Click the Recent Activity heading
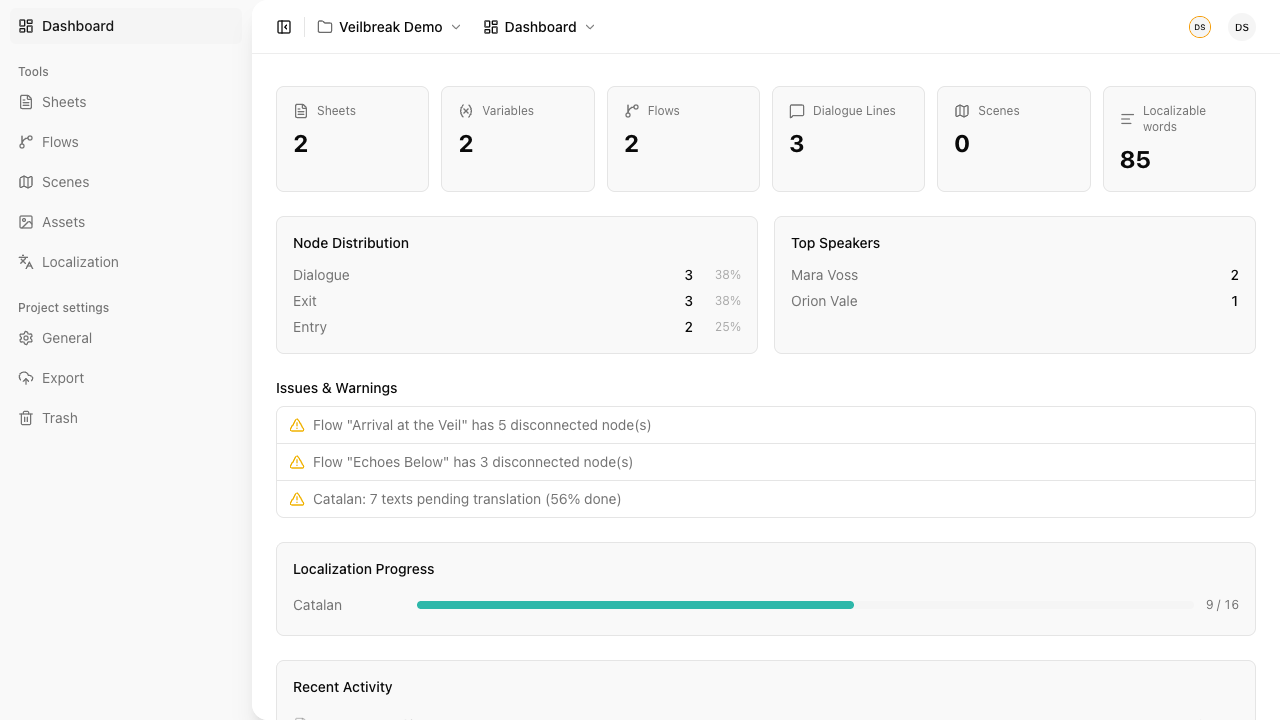 342,687
